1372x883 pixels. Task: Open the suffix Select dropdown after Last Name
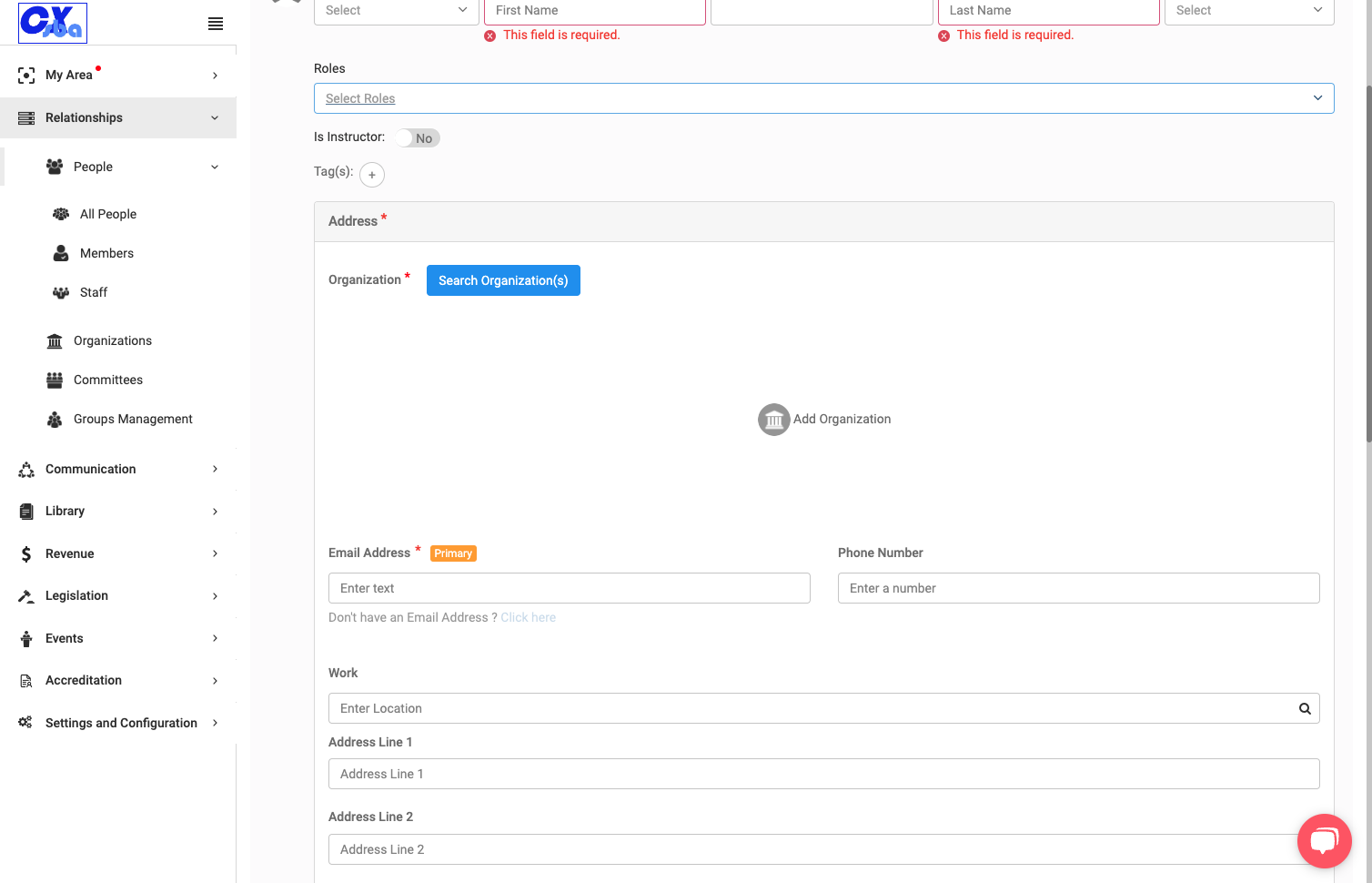tap(1249, 11)
